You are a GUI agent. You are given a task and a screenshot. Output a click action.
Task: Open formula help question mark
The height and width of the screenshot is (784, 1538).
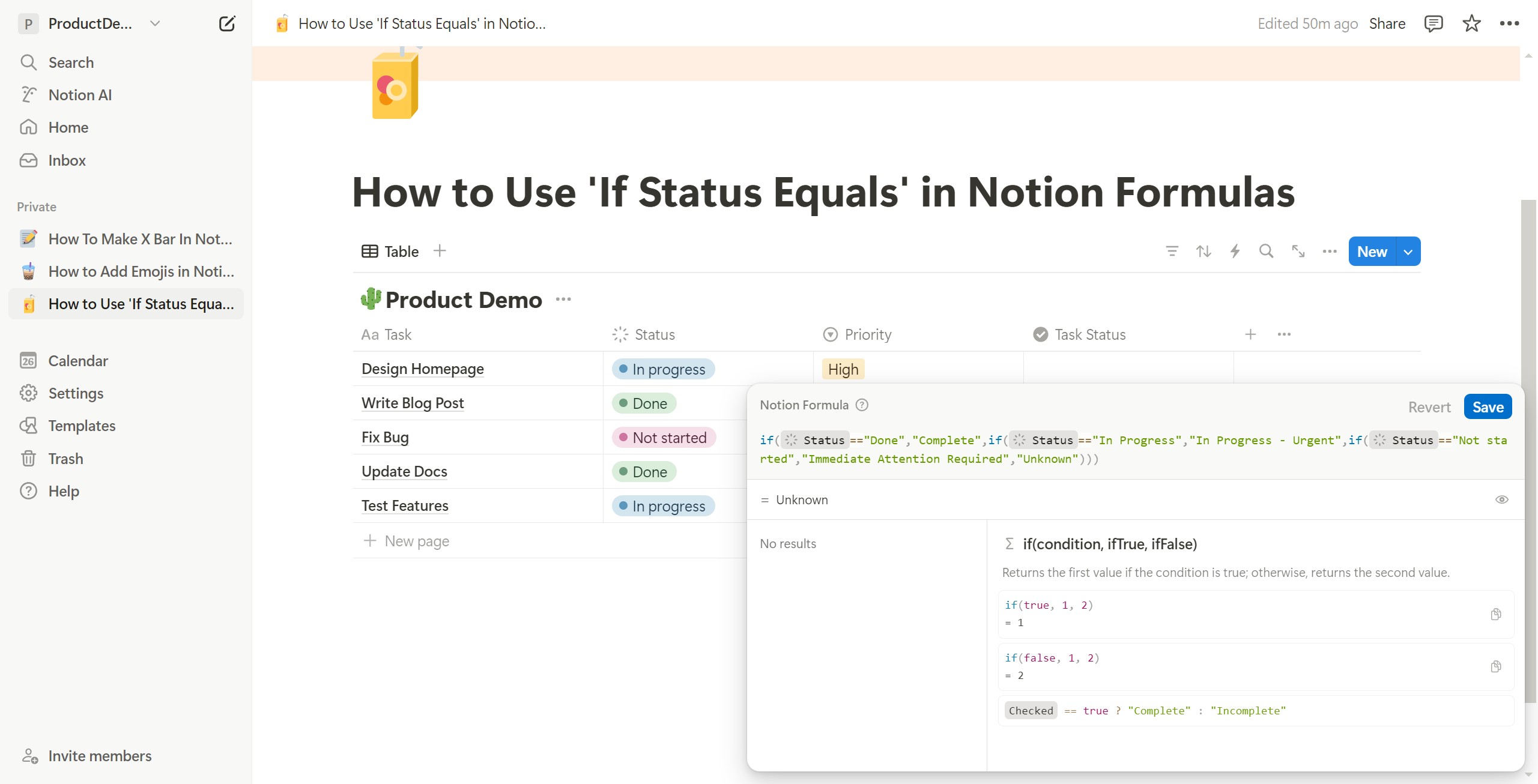tap(862, 405)
